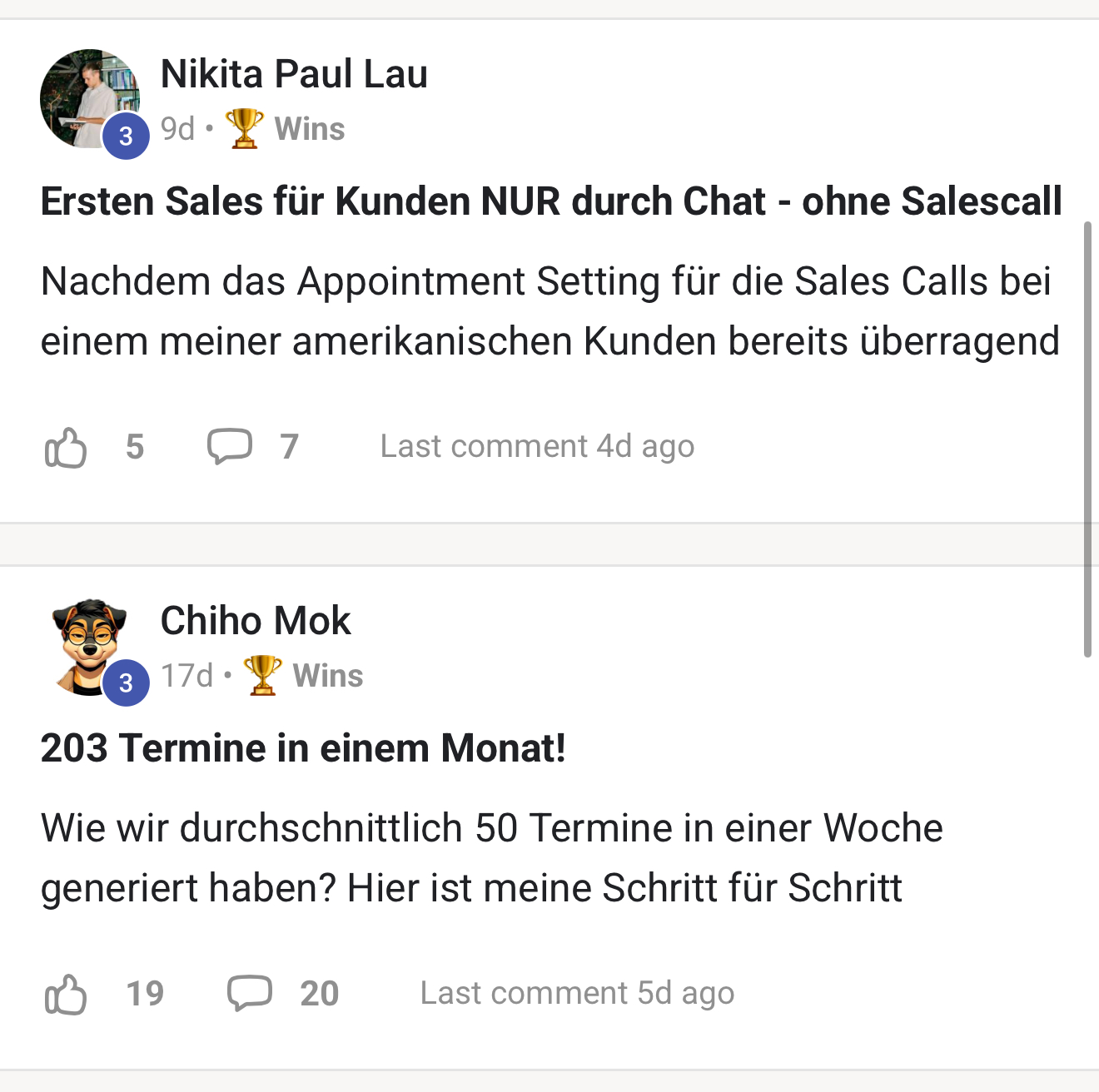
Task: Filter by Wins category on Nikita's post
Action: tap(310, 129)
